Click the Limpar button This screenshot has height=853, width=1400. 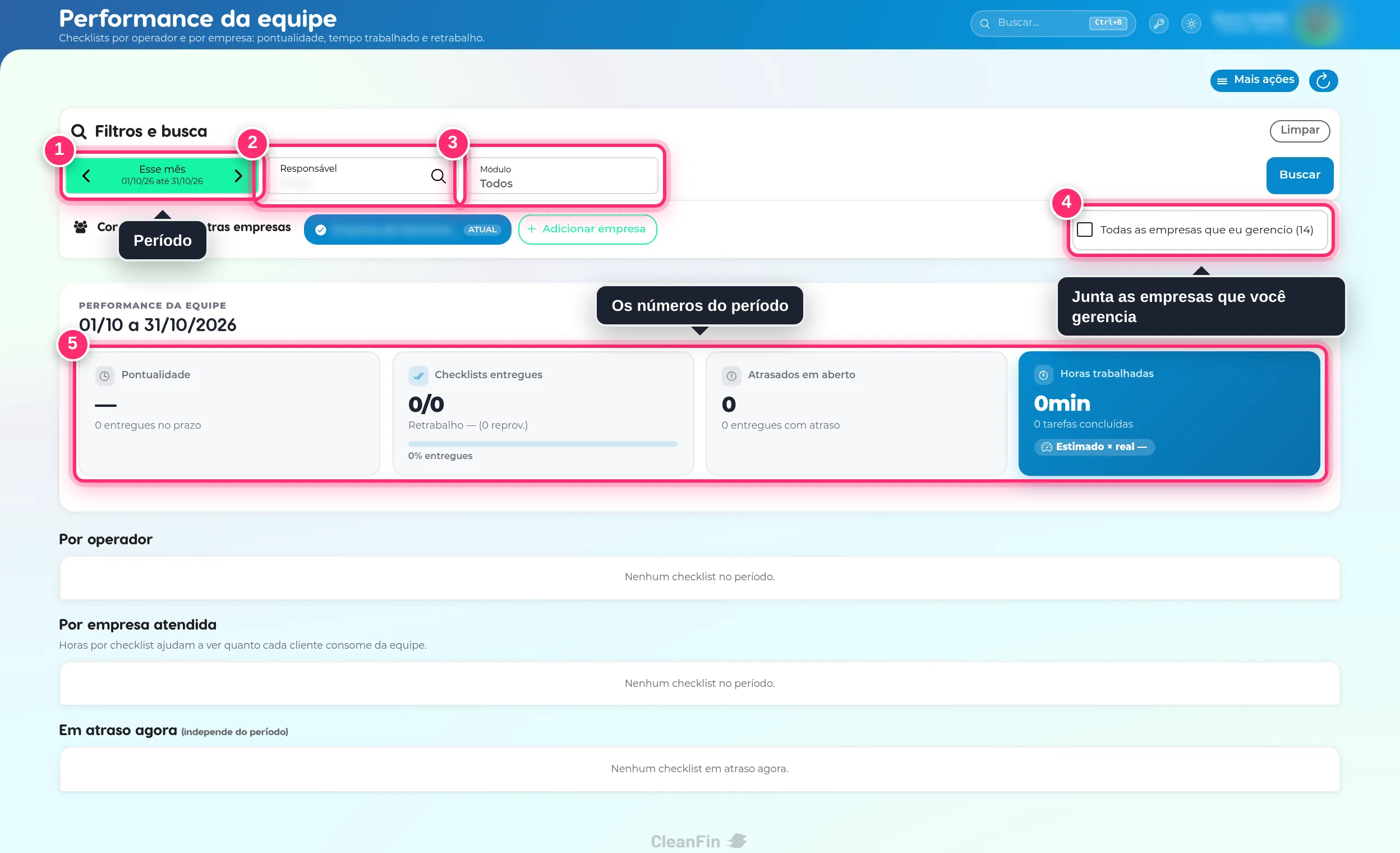[1300, 131]
